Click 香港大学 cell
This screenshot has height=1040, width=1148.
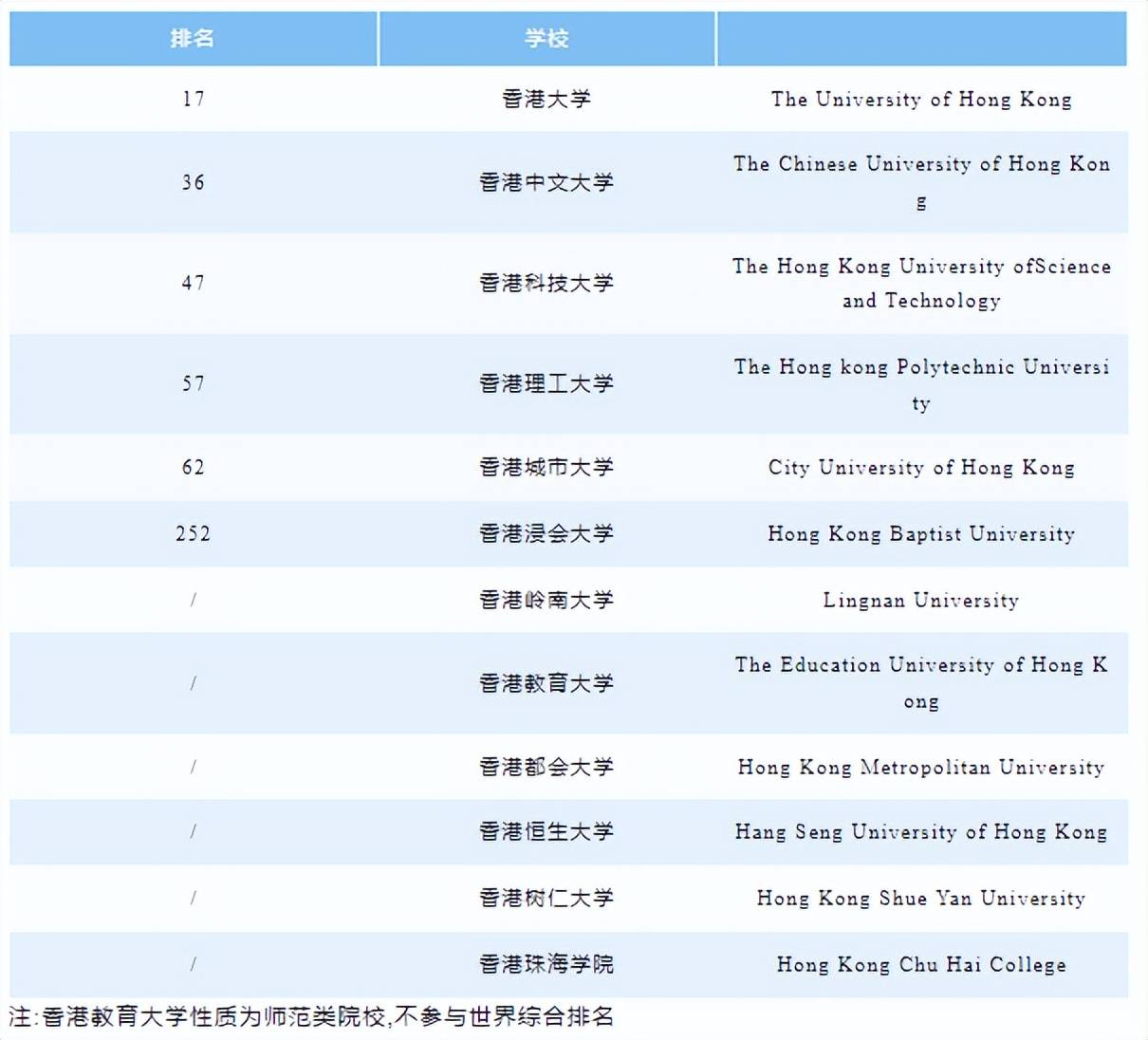[546, 99]
